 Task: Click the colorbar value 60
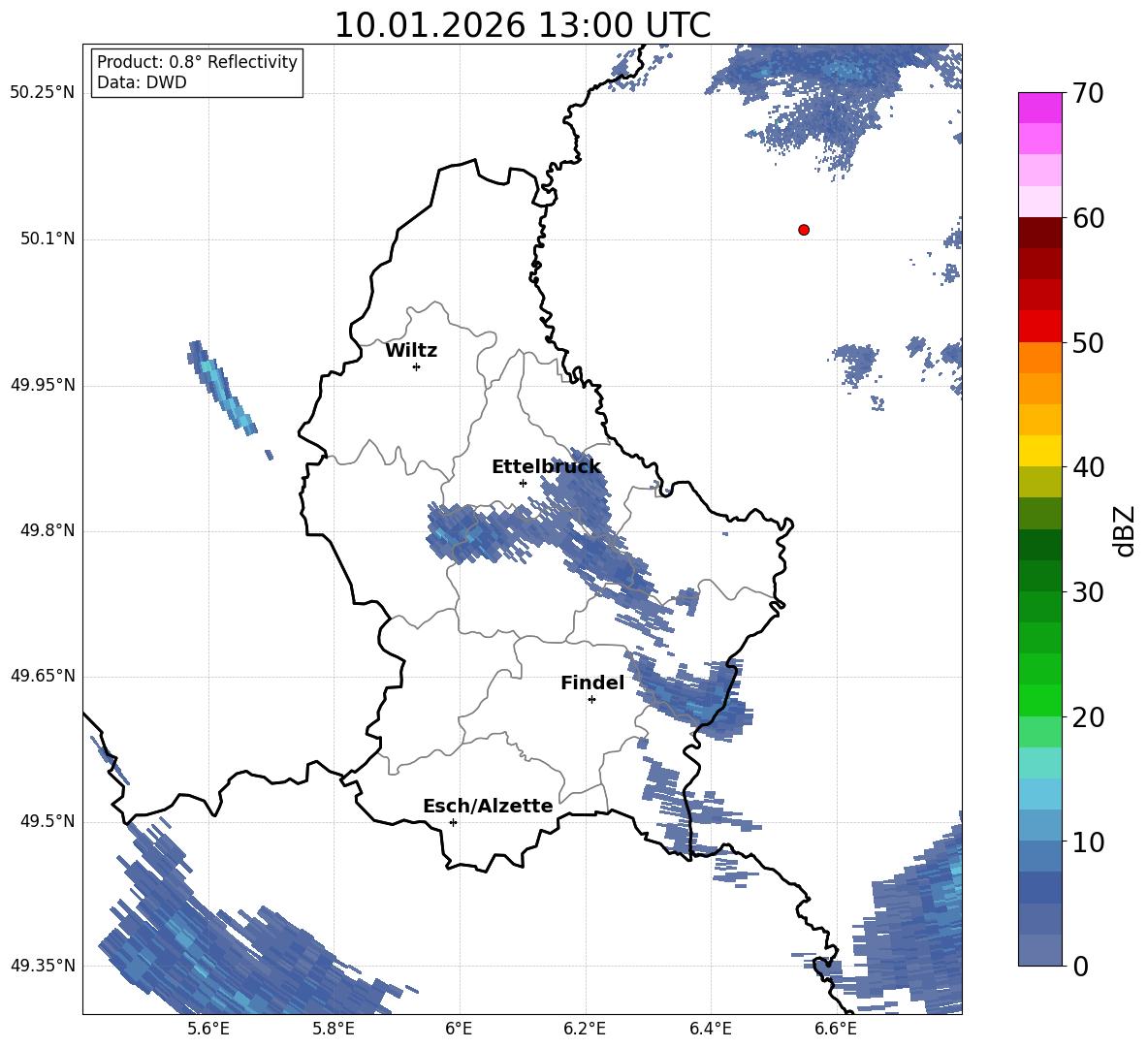point(1088,218)
